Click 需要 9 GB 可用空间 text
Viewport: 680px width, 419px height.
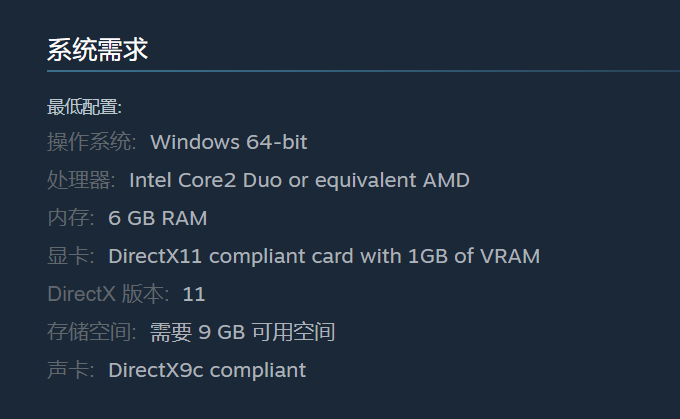pos(242,332)
